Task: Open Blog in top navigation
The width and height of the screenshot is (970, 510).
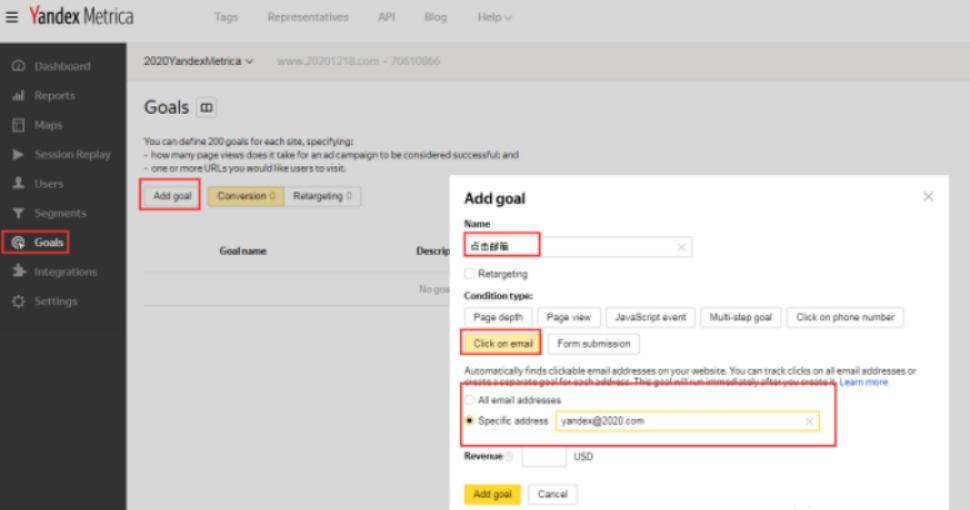Action: click(x=436, y=17)
